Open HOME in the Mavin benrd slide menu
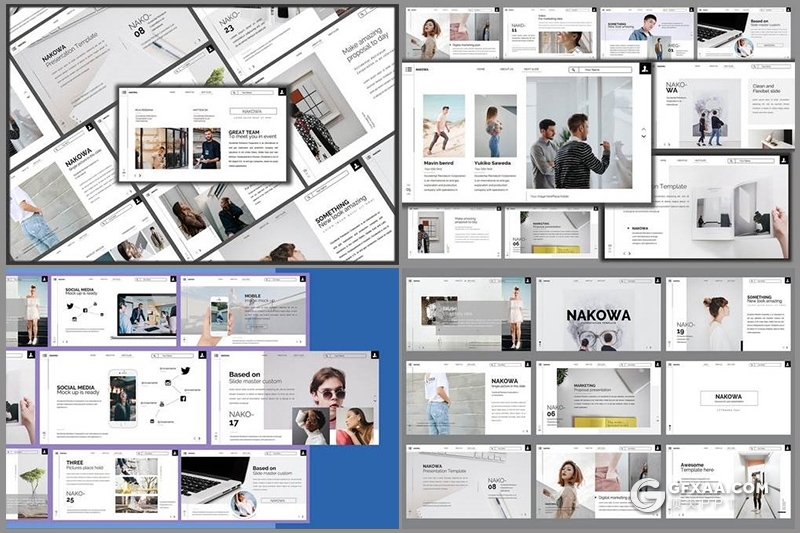 (481, 70)
